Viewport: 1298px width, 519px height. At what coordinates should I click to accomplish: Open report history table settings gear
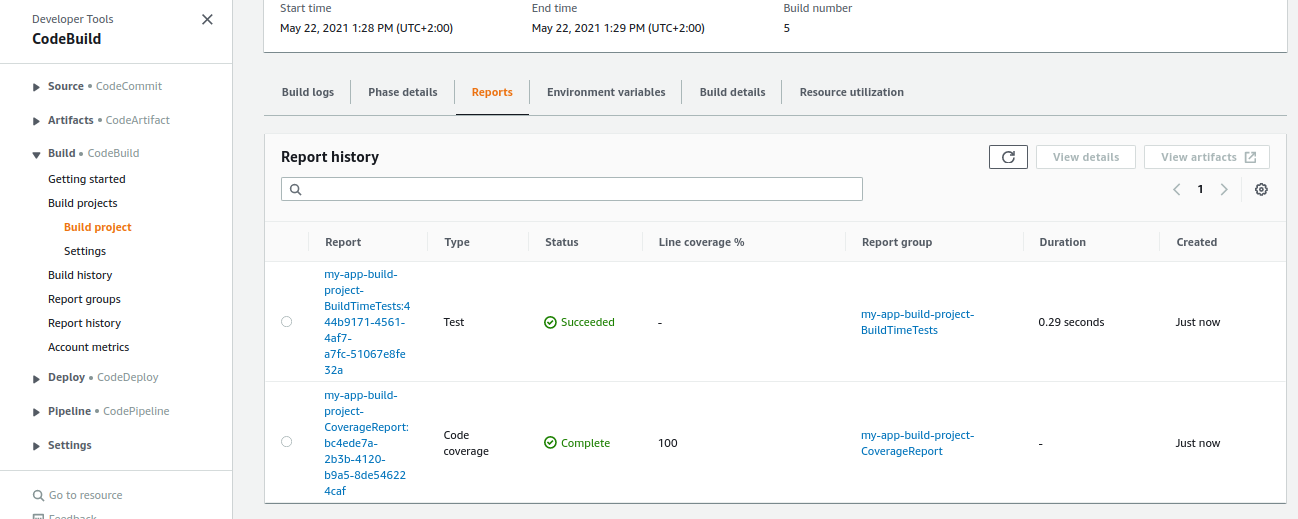tap(1261, 190)
